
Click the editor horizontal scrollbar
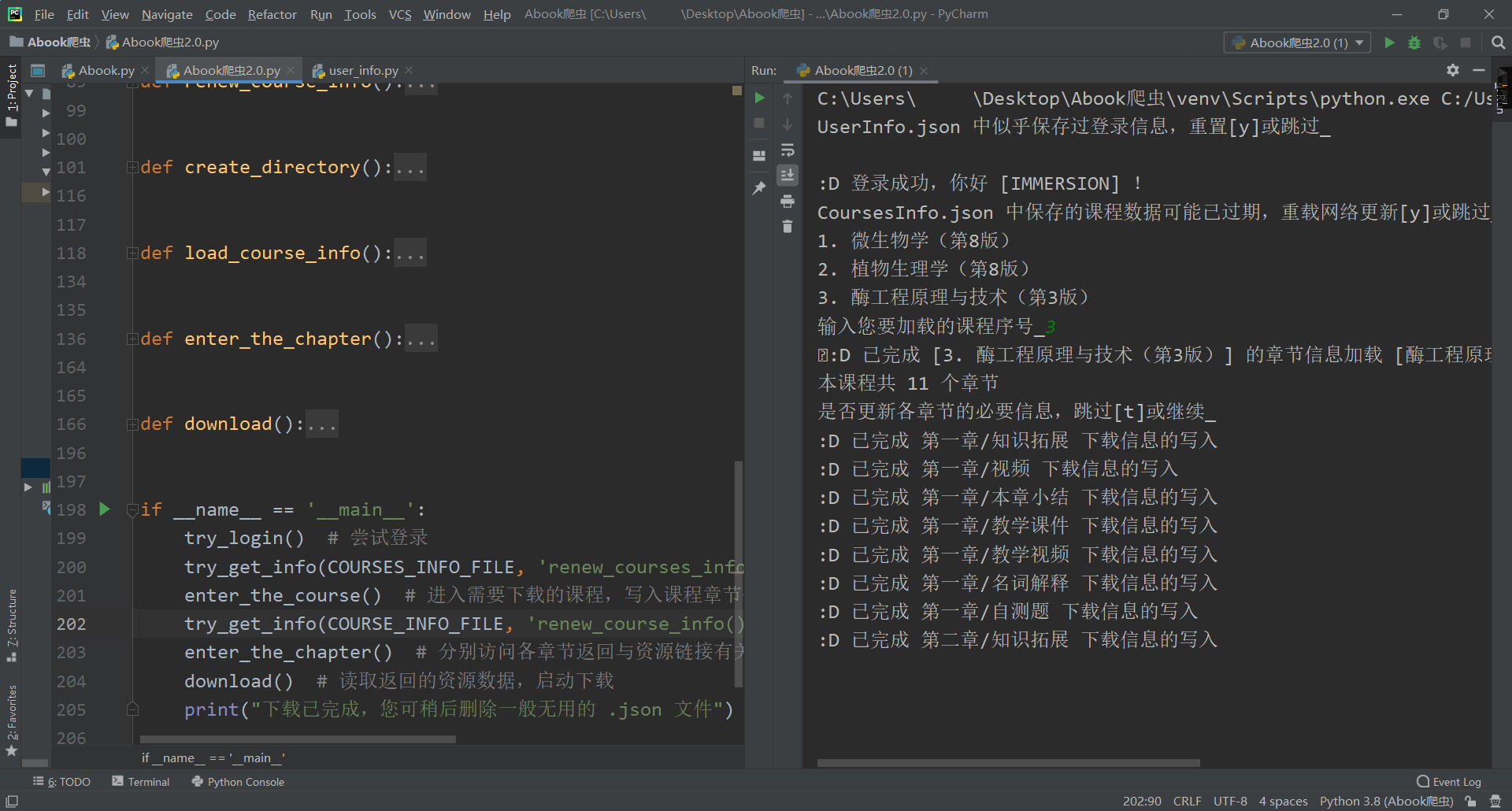pyautogui.click(x=298, y=739)
